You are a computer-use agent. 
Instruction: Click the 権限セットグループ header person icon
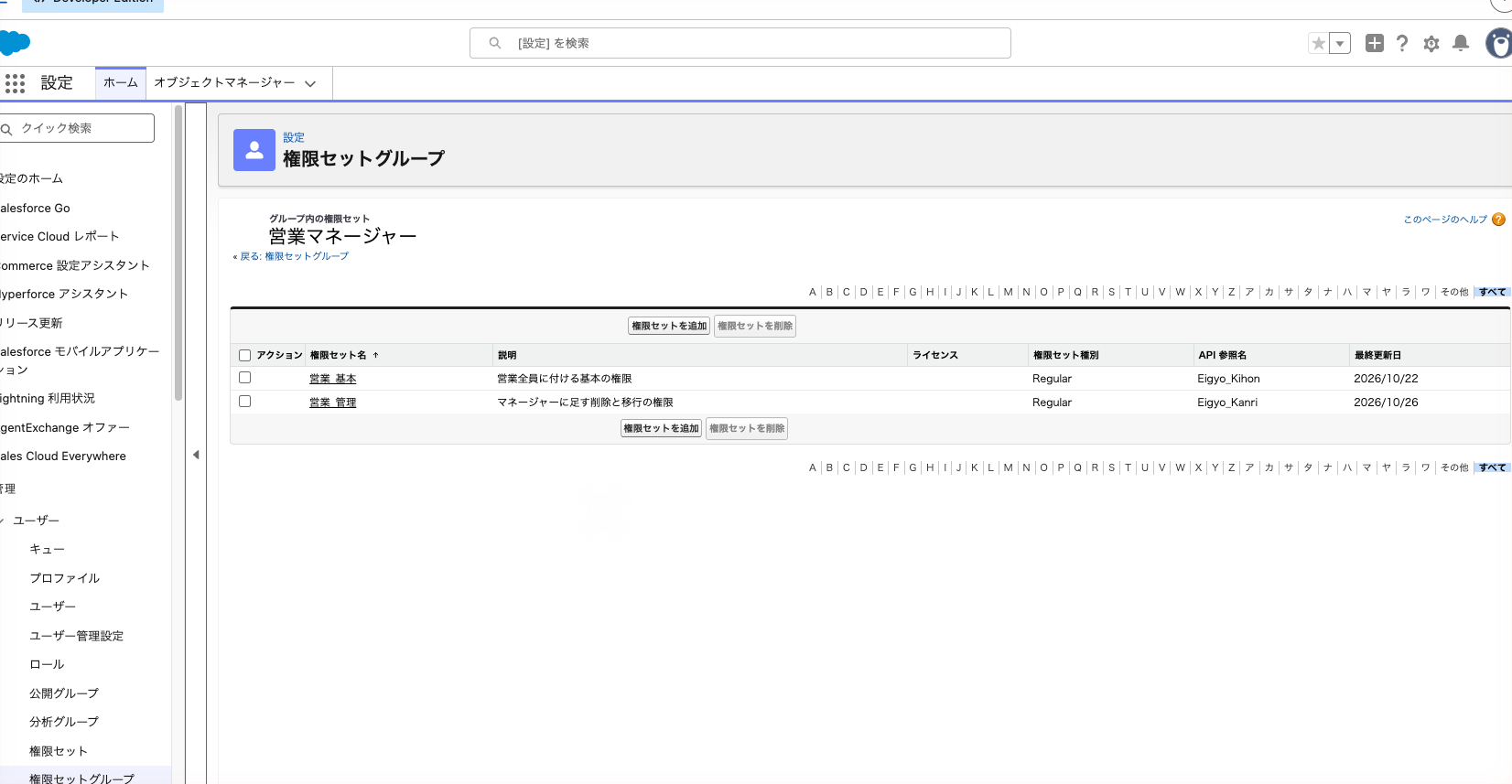(254, 150)
